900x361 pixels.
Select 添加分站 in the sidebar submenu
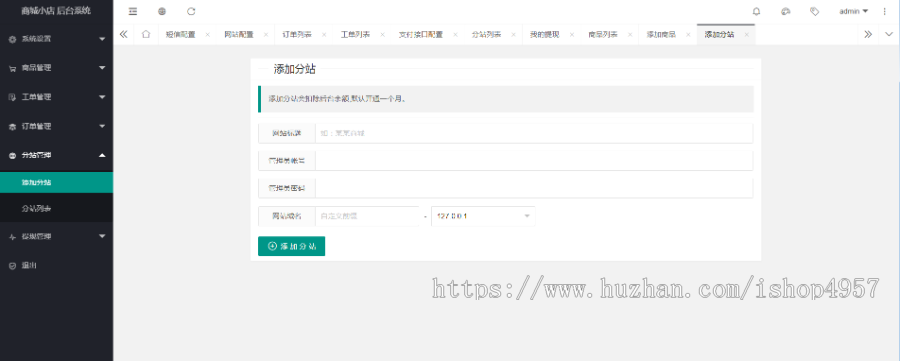pos(56,183)
